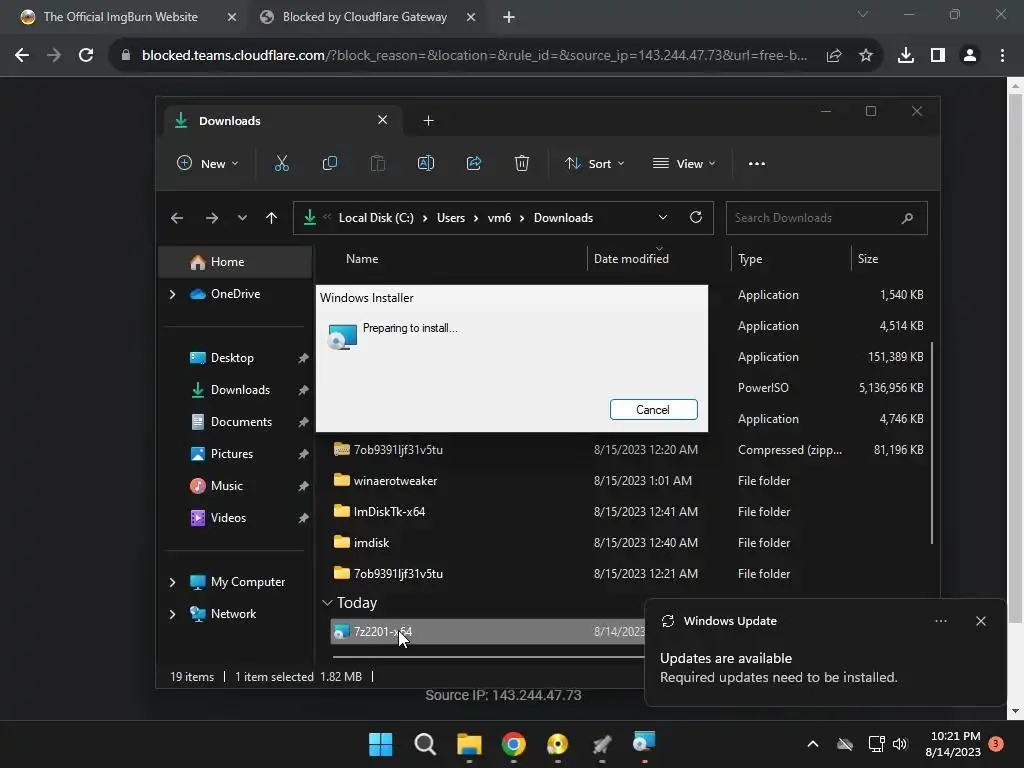This screenshot has width=1024, height=768.
Task: Open Documents in Quick access
Action: [241, 422]
